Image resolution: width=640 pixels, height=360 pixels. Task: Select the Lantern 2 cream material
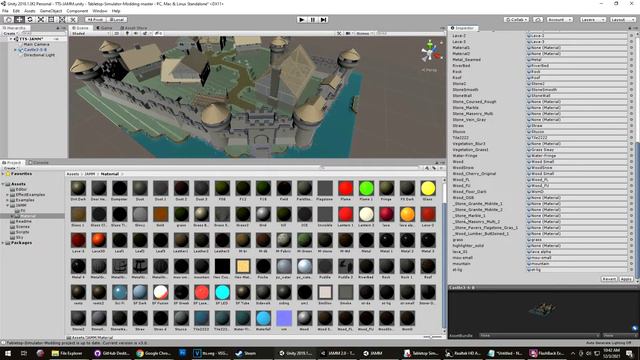tap(366, 214)
